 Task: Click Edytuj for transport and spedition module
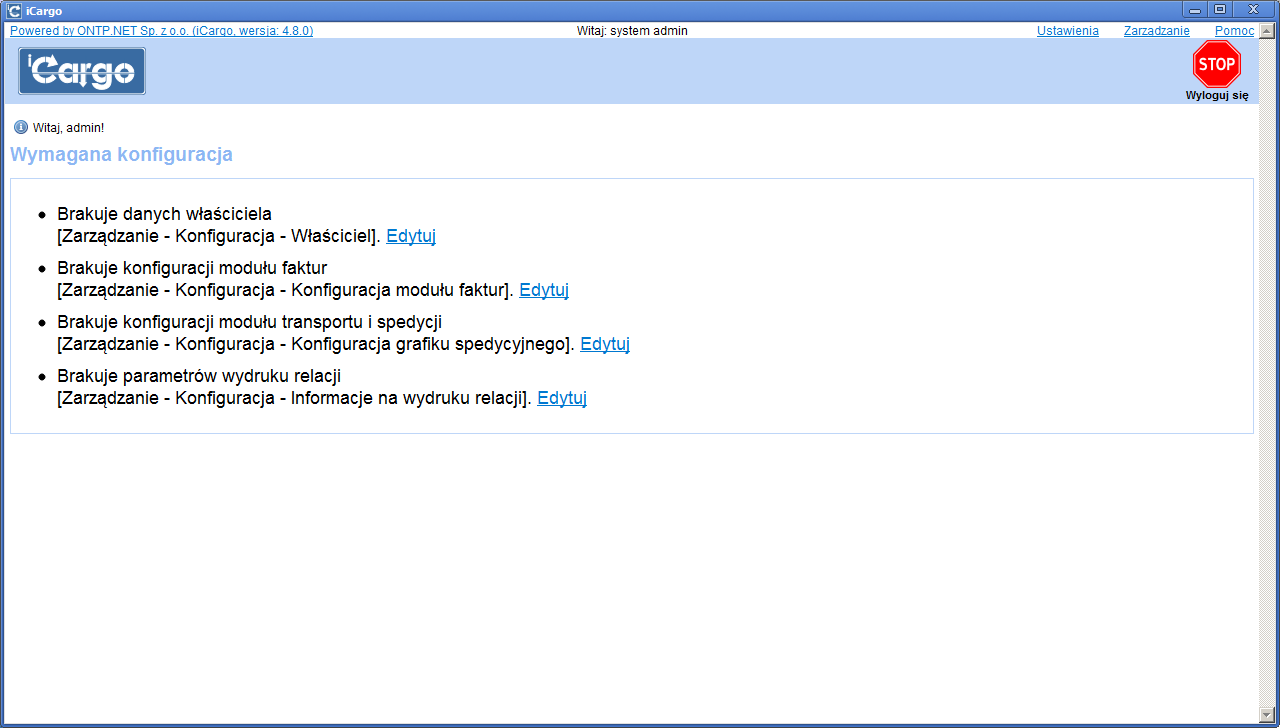[x=605, y=344]
